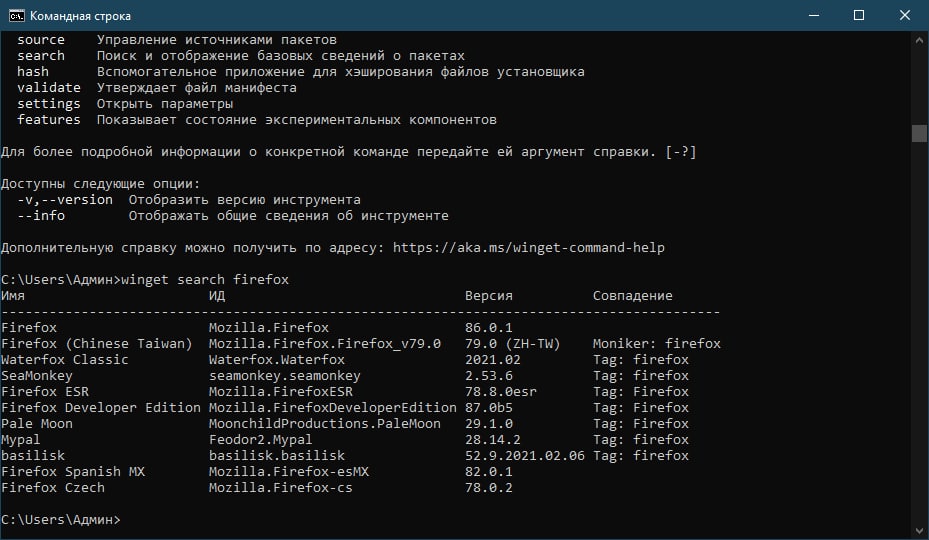Image resolution: width=929 pixels, height=540 pixels.
Task: Click 'Версия' column header
Action: click(489, 296)
